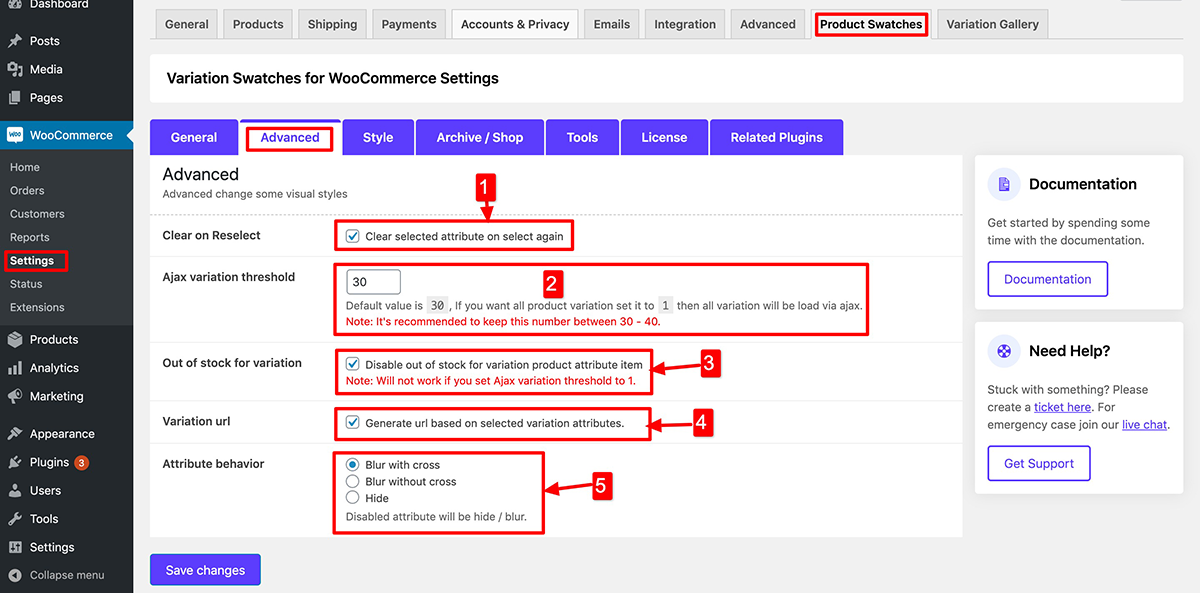This screenshot has height=593, width=1200.
Task: Click the Plugins update count badge
Action: [x=82, y=463]
